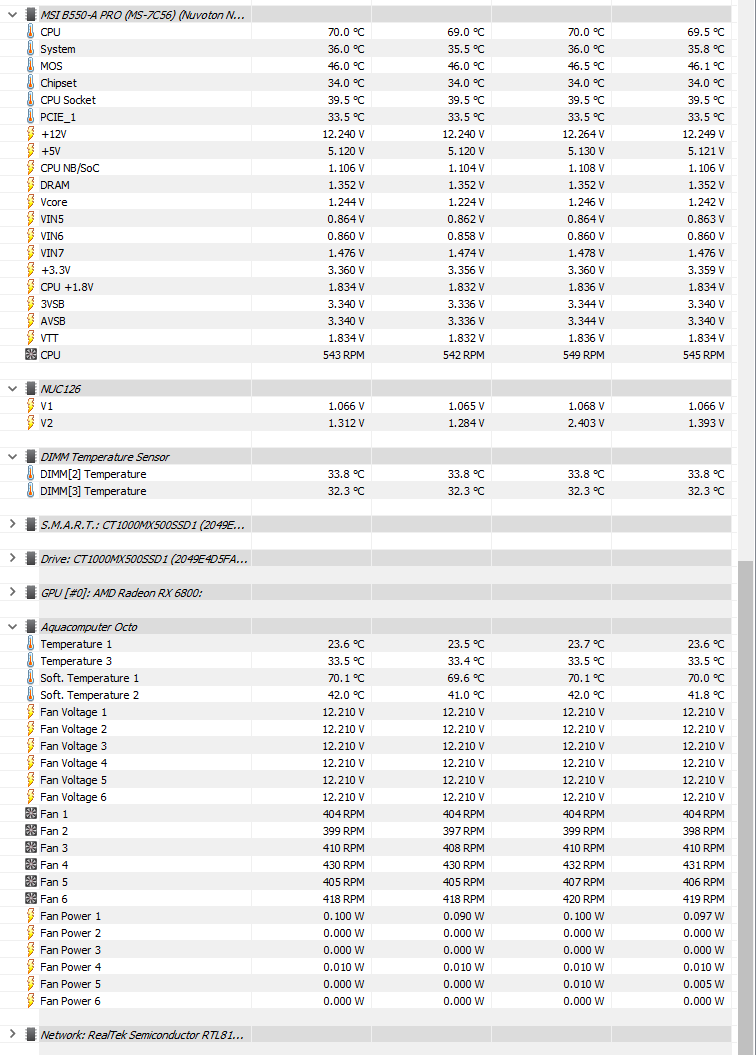The width and height of the screenshot is (756, 1055).
Task: Select the Fan Power 4 row label
Action: 71,967
